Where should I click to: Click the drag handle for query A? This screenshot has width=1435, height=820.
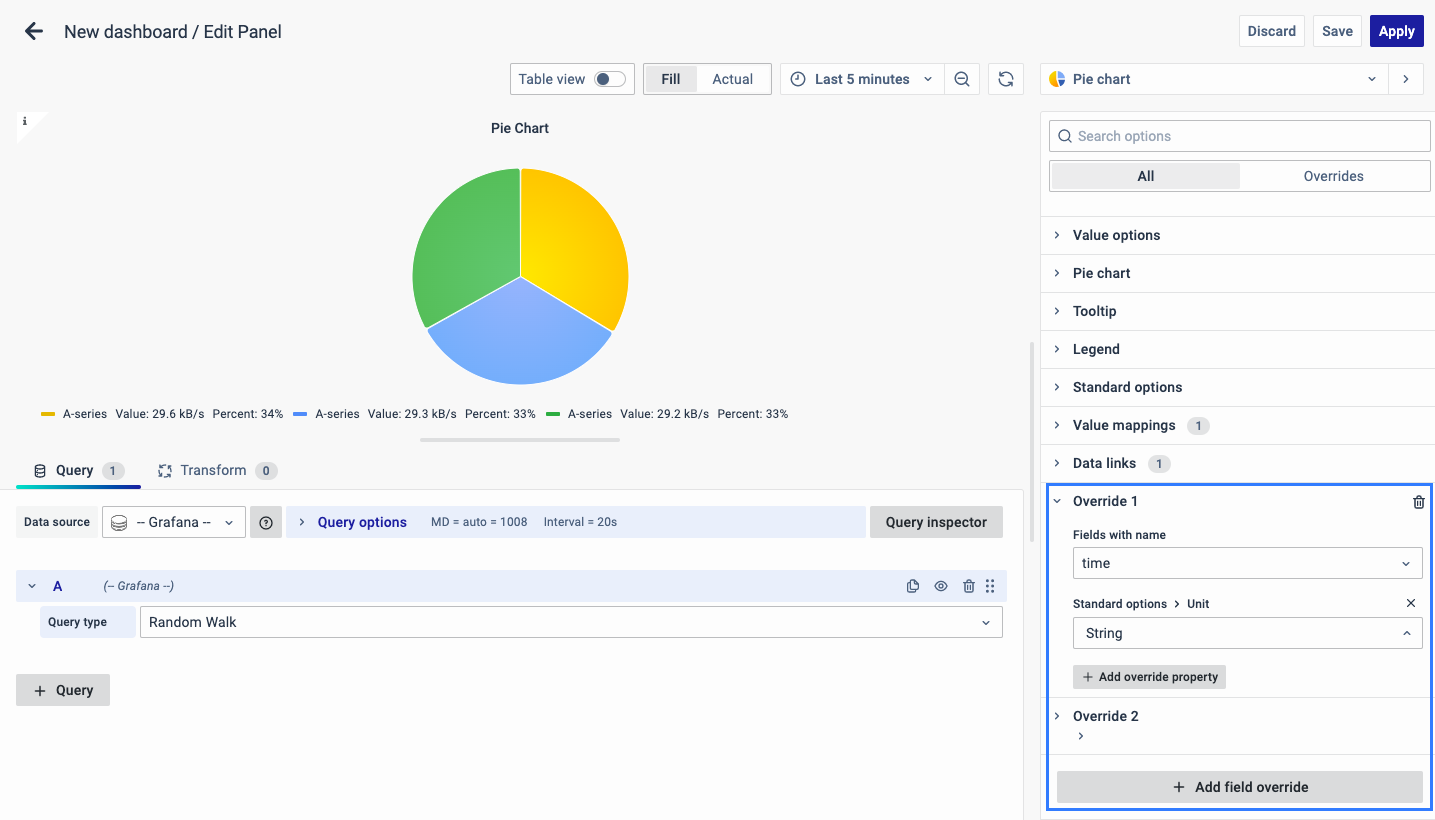click(990, 586)
